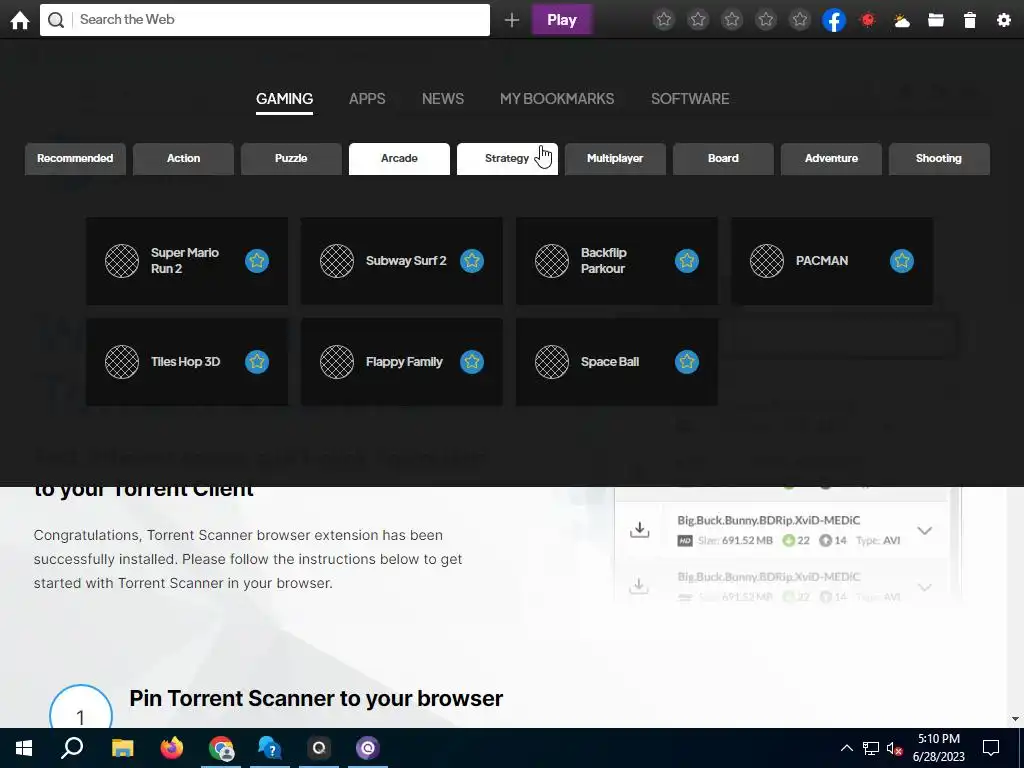Open Windows taskbar search

point(72,748)
